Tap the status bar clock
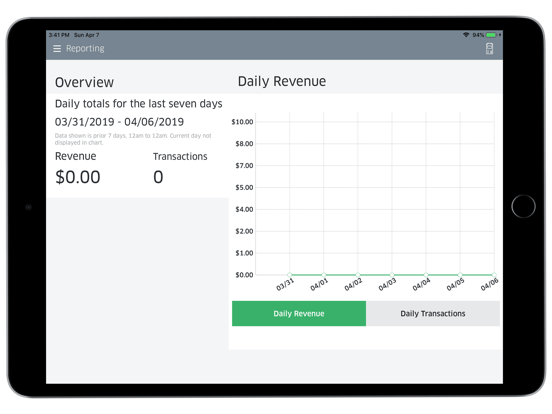The image size is (552, 414). click(x=59, y=35)
